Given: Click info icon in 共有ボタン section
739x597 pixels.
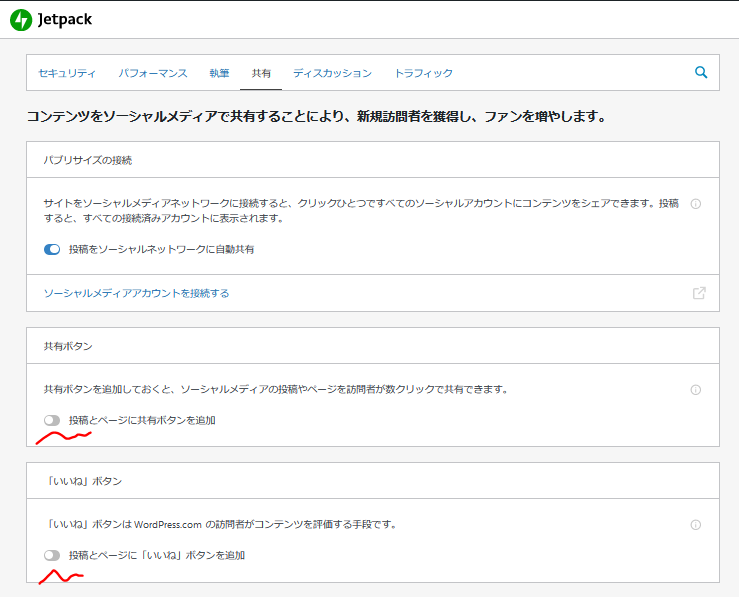Looking at the screenshot, I should pos(696,390).
